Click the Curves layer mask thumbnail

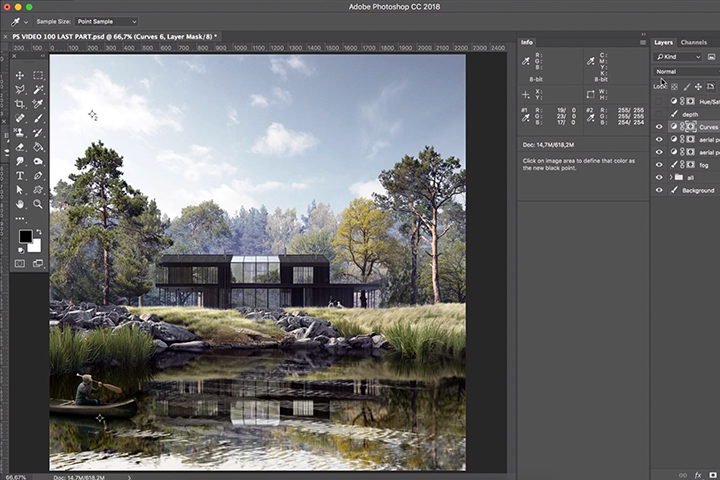point(690,127)
